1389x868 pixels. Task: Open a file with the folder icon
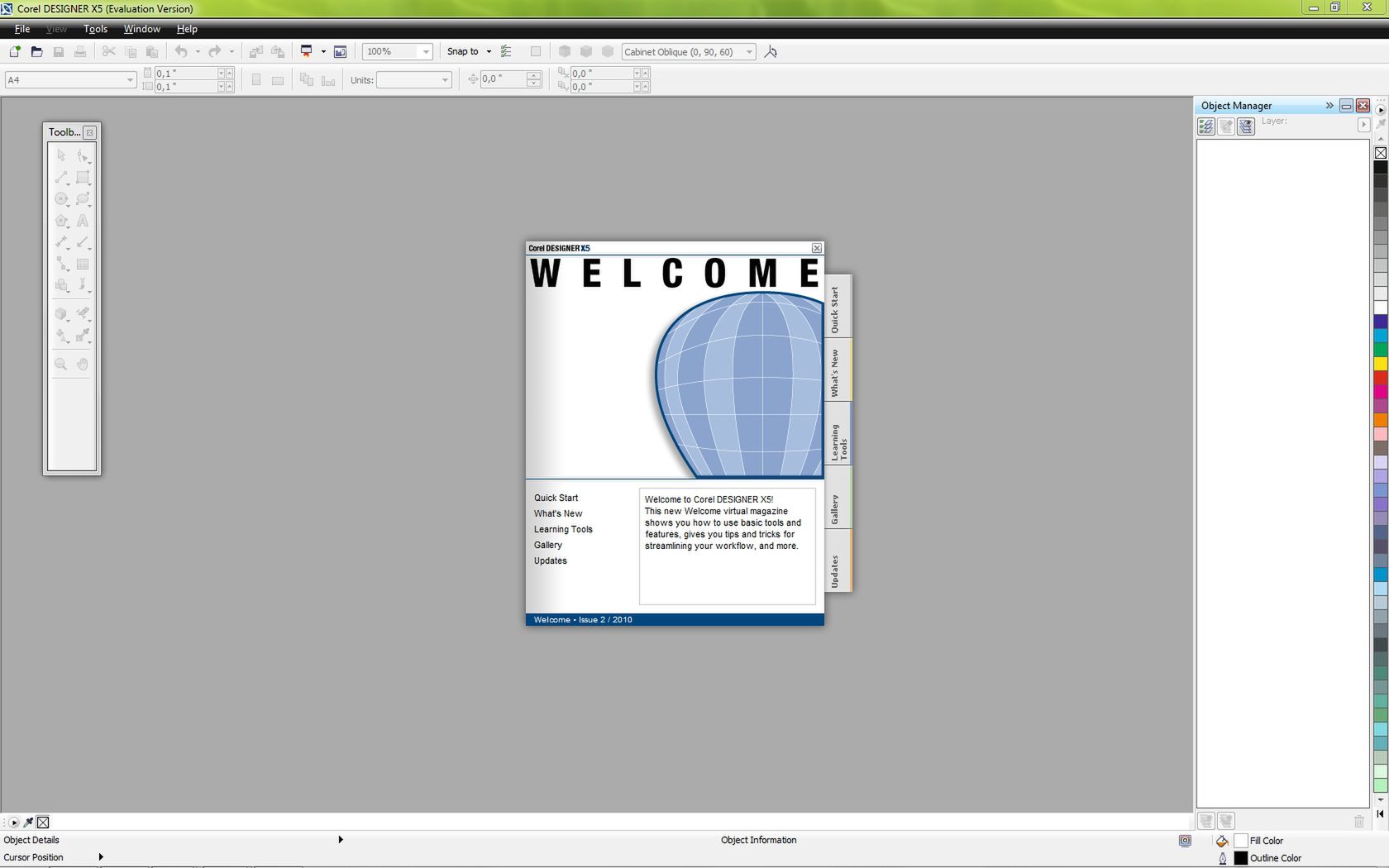[x=36, y=51]
